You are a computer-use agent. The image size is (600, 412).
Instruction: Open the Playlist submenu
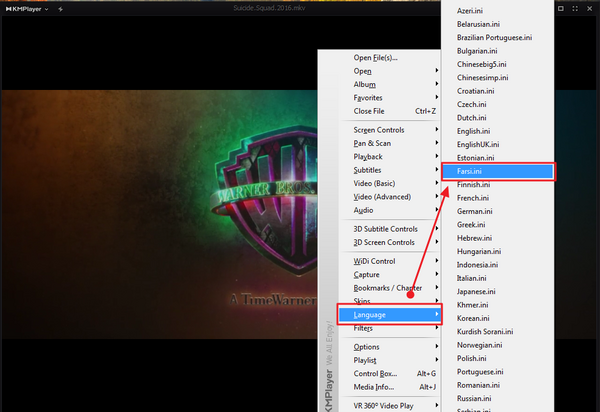tap(390, 360)
